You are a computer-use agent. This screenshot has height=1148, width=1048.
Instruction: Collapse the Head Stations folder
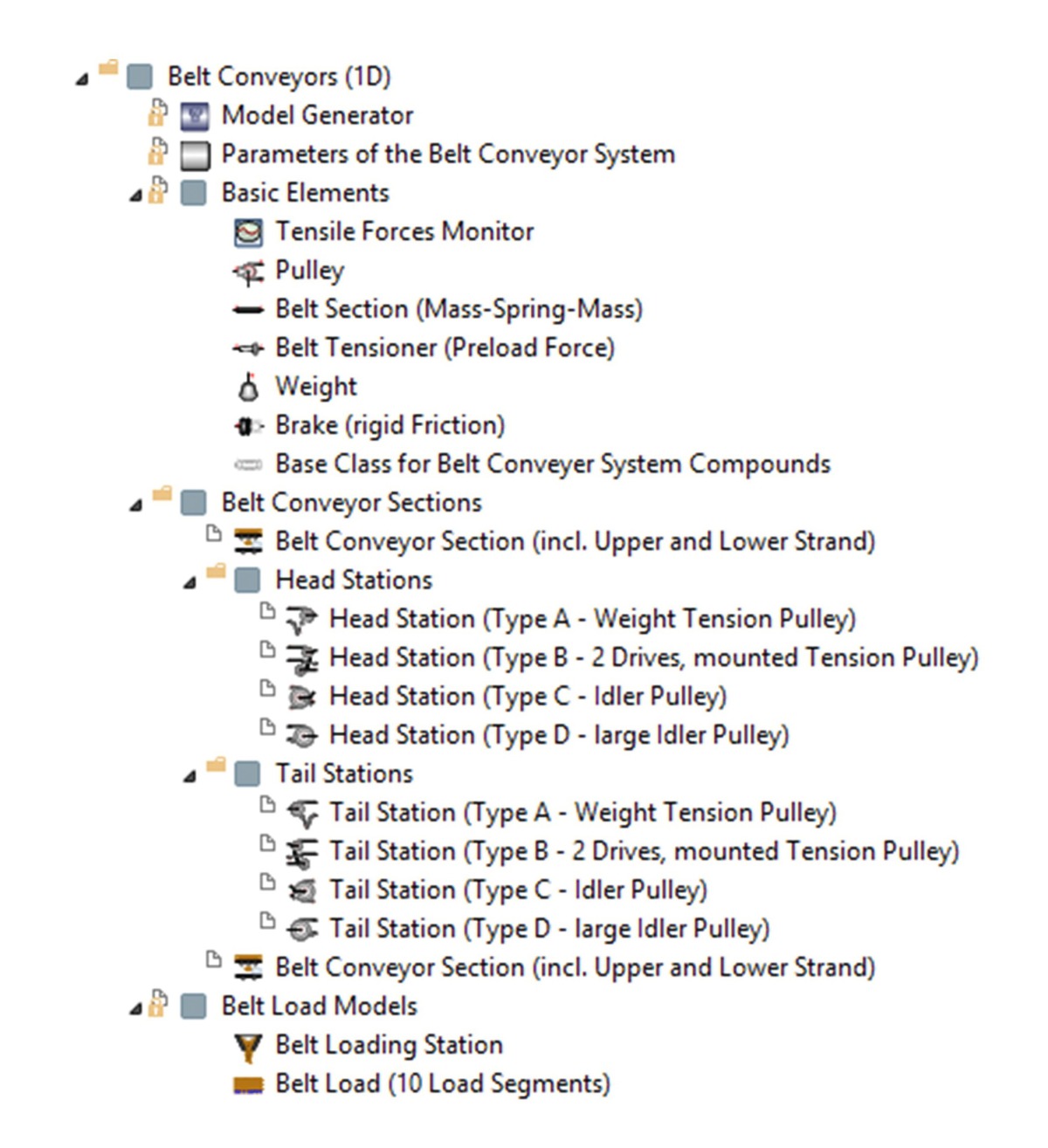pos(190,583)
